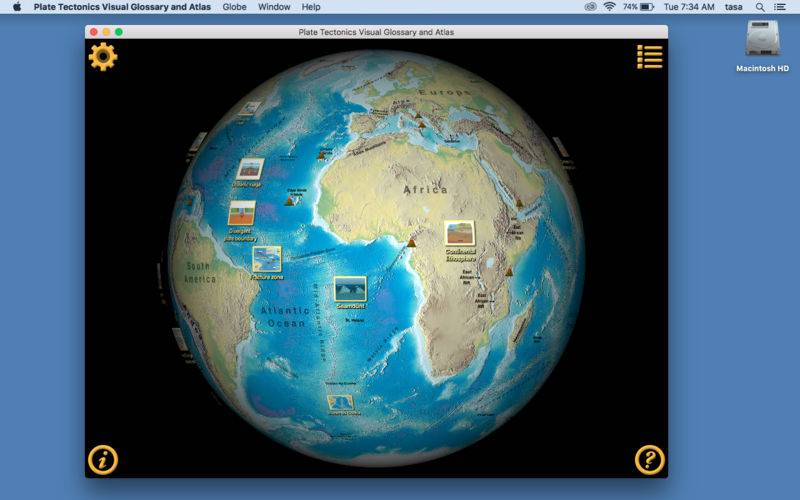The width and height of the screenshot is (800, 500).
Task: Select the volcano marker near the Red Sea's southern end
Action: click(519, 203)
